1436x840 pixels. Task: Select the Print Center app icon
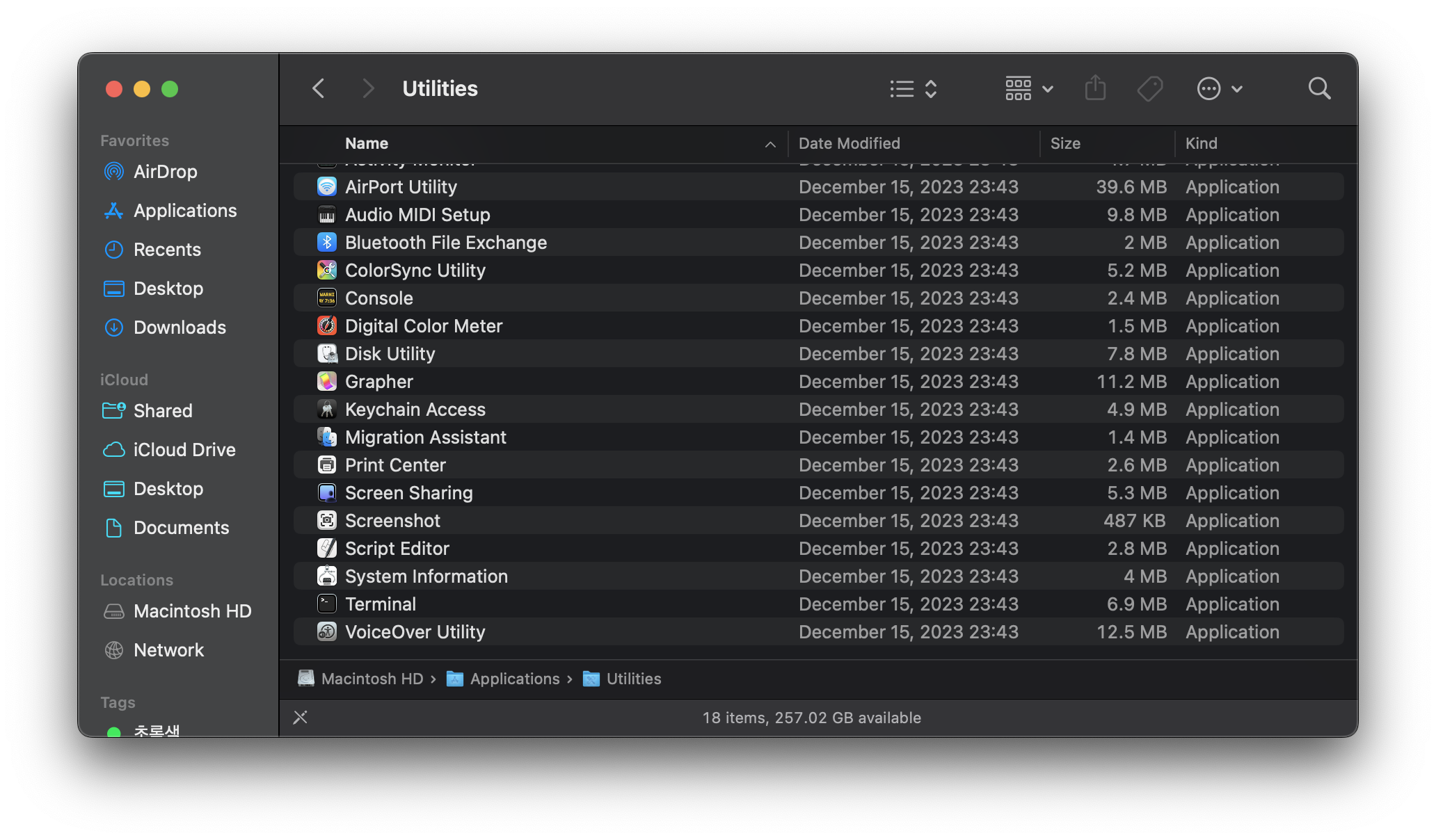click(327, 465)
